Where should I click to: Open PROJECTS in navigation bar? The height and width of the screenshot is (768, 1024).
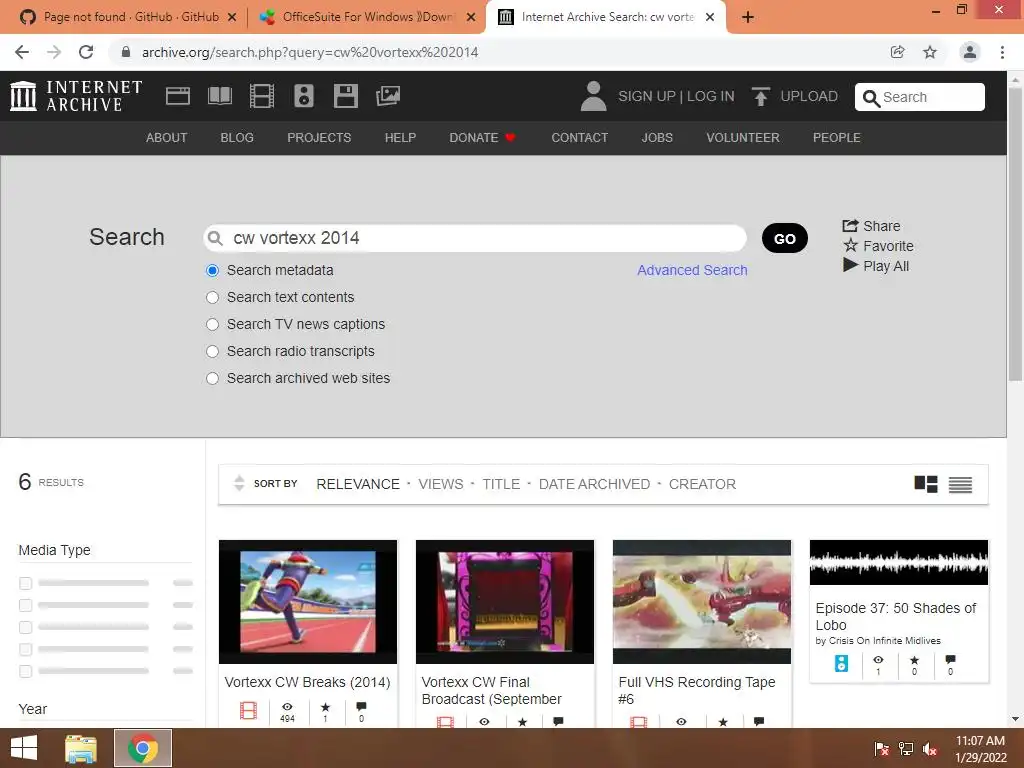319,138
